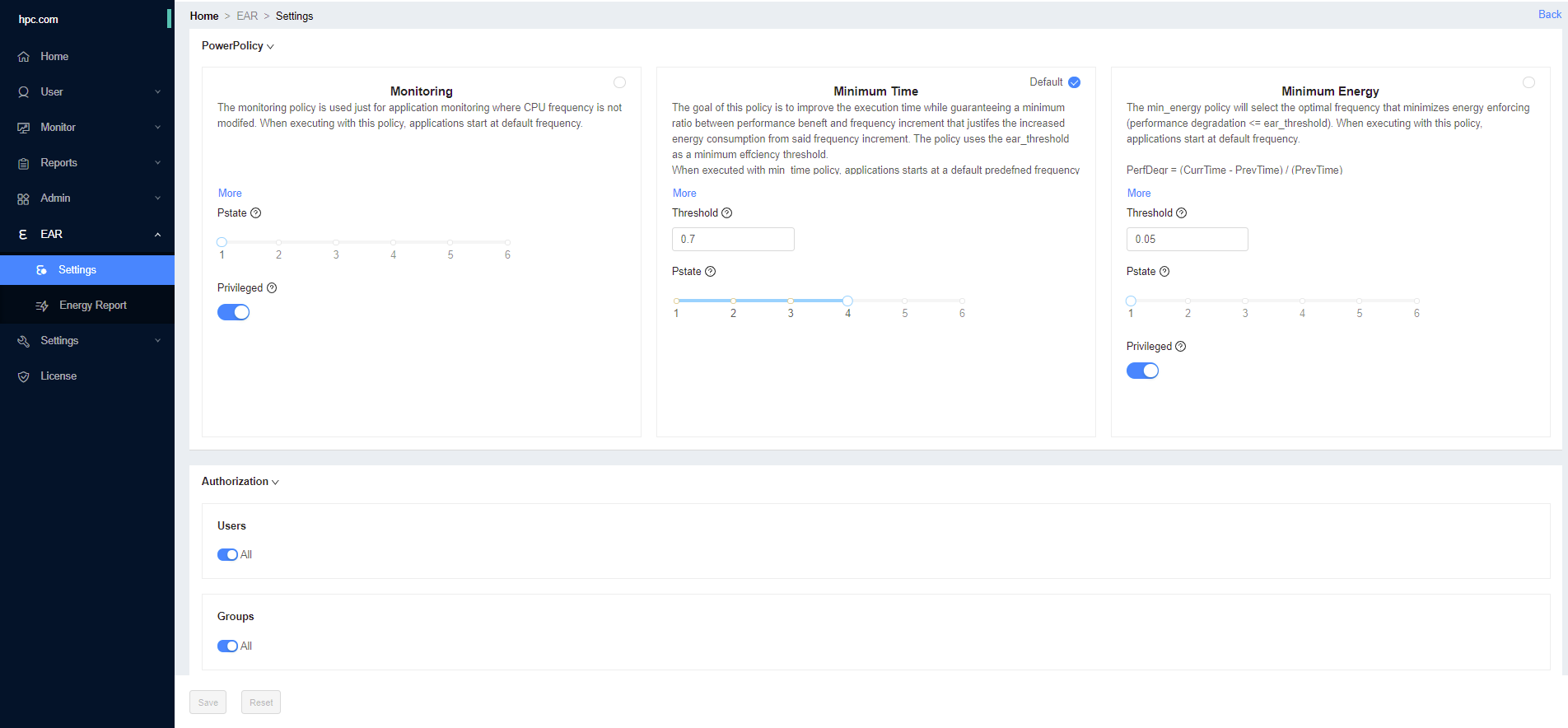Click the Back link at top right

click(1549, 14)
